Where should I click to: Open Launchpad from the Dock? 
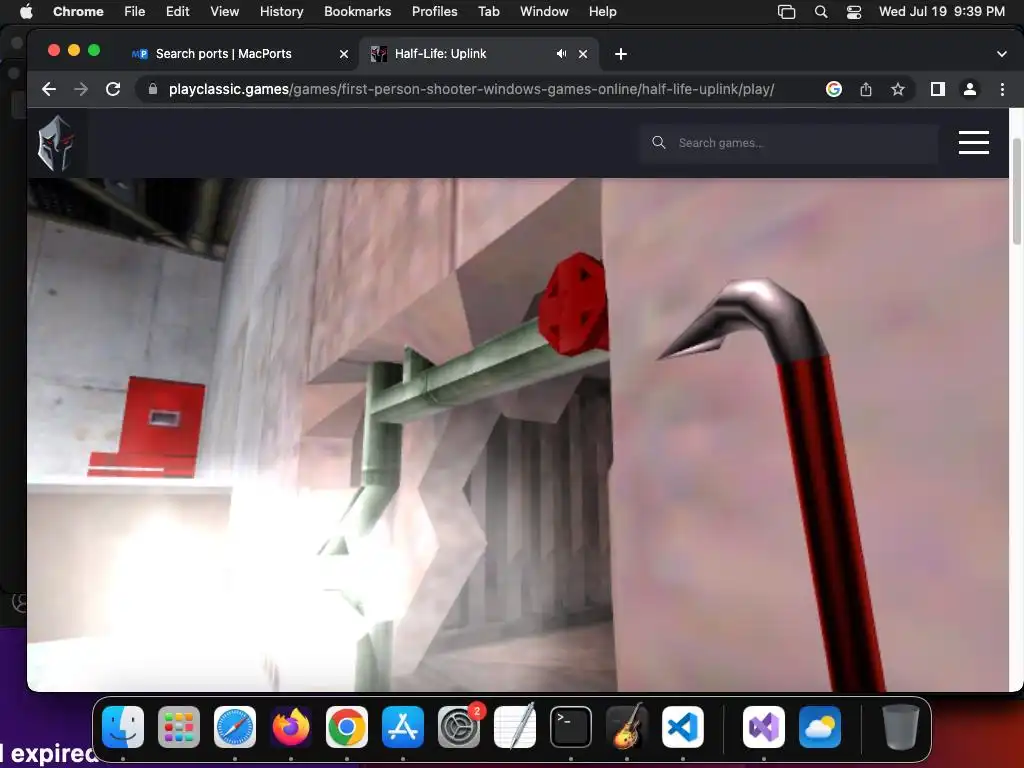pos(179,726)
